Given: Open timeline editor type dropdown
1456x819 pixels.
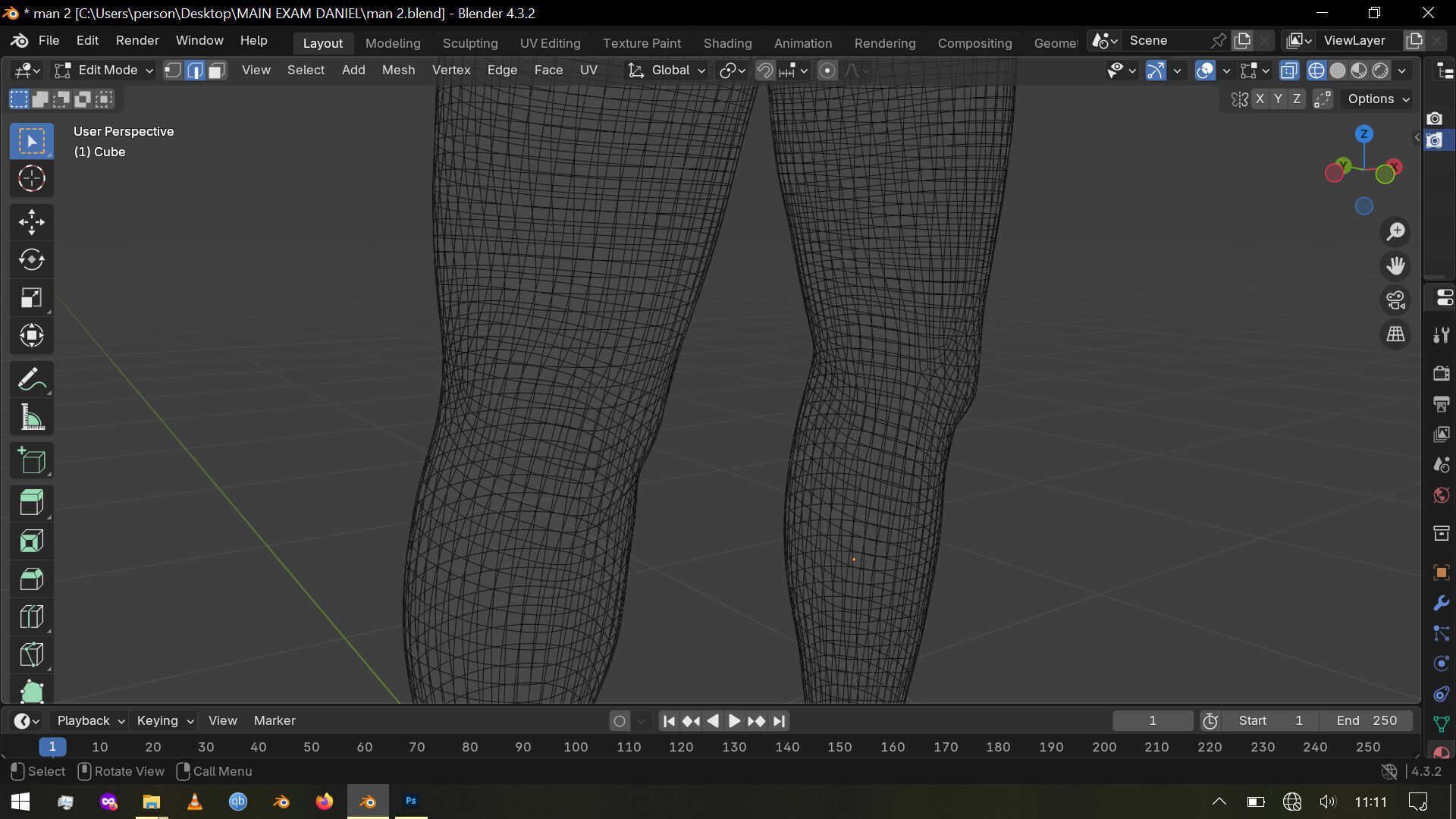Looking at the screenshot, I should click(x=27, y=721).
